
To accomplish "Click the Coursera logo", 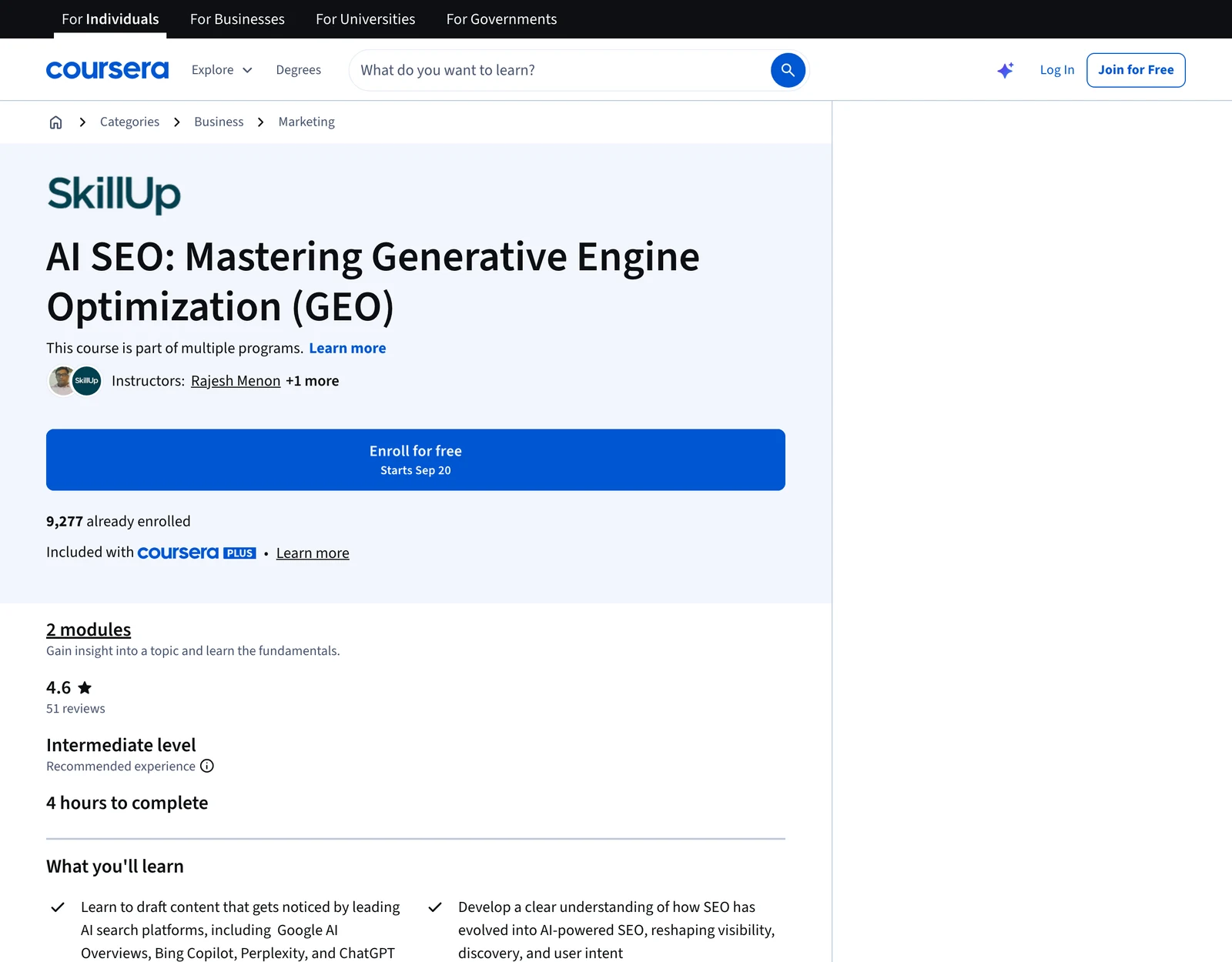I will [x=107, y=70].
